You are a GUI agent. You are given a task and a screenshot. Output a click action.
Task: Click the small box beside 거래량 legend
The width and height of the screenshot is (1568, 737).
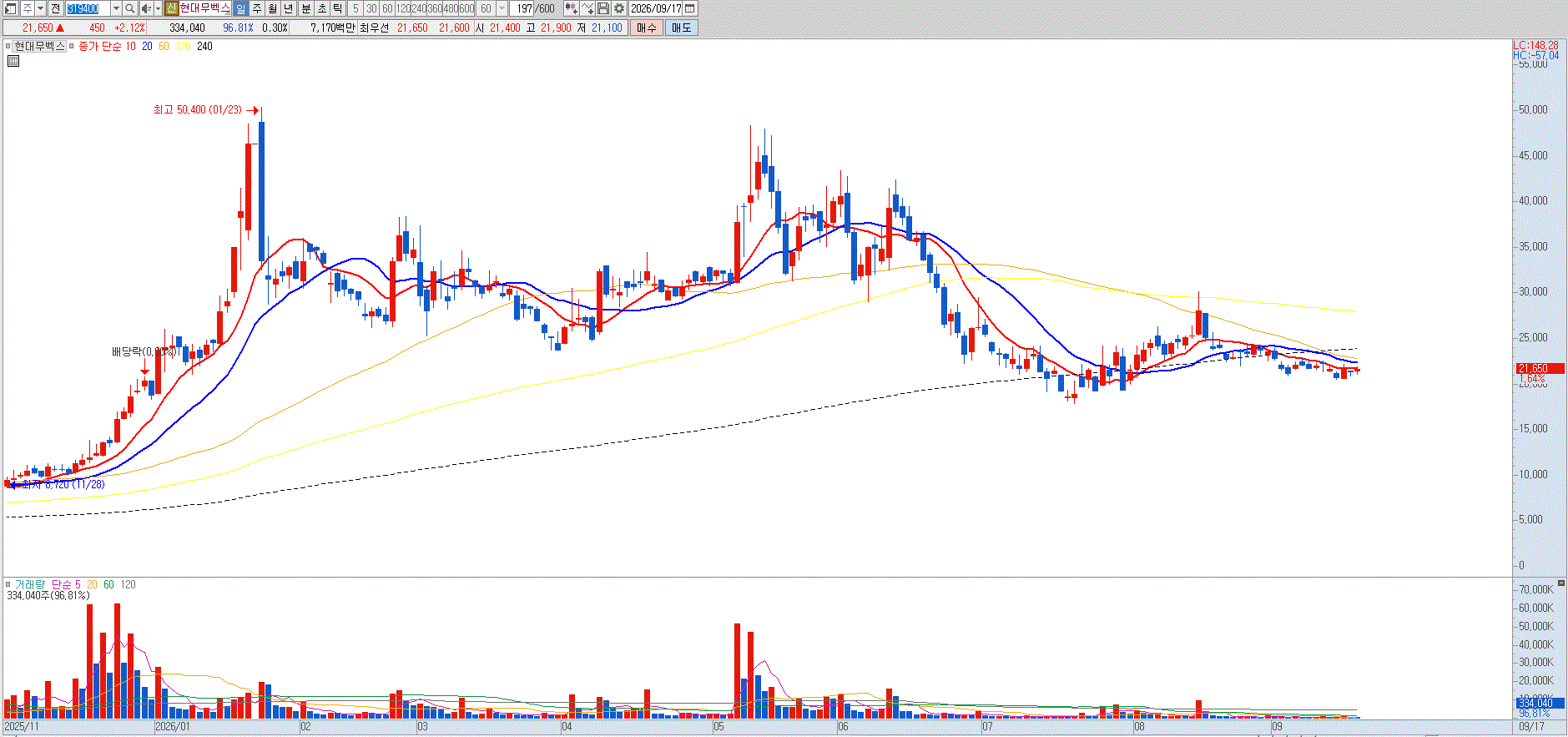[x=8, y=584]
